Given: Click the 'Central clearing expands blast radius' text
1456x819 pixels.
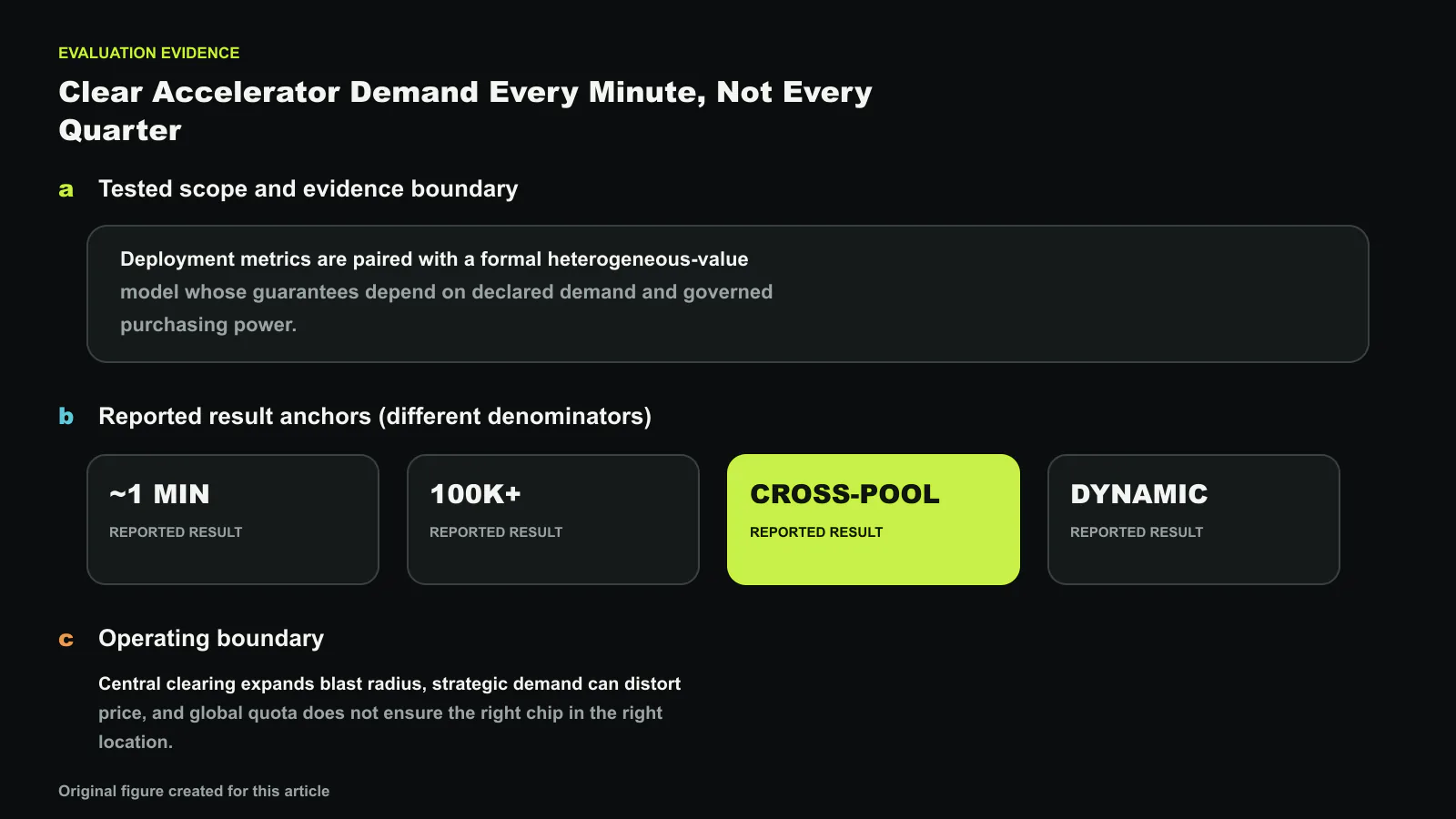Looking at the screenshot, I should point(389,713).
